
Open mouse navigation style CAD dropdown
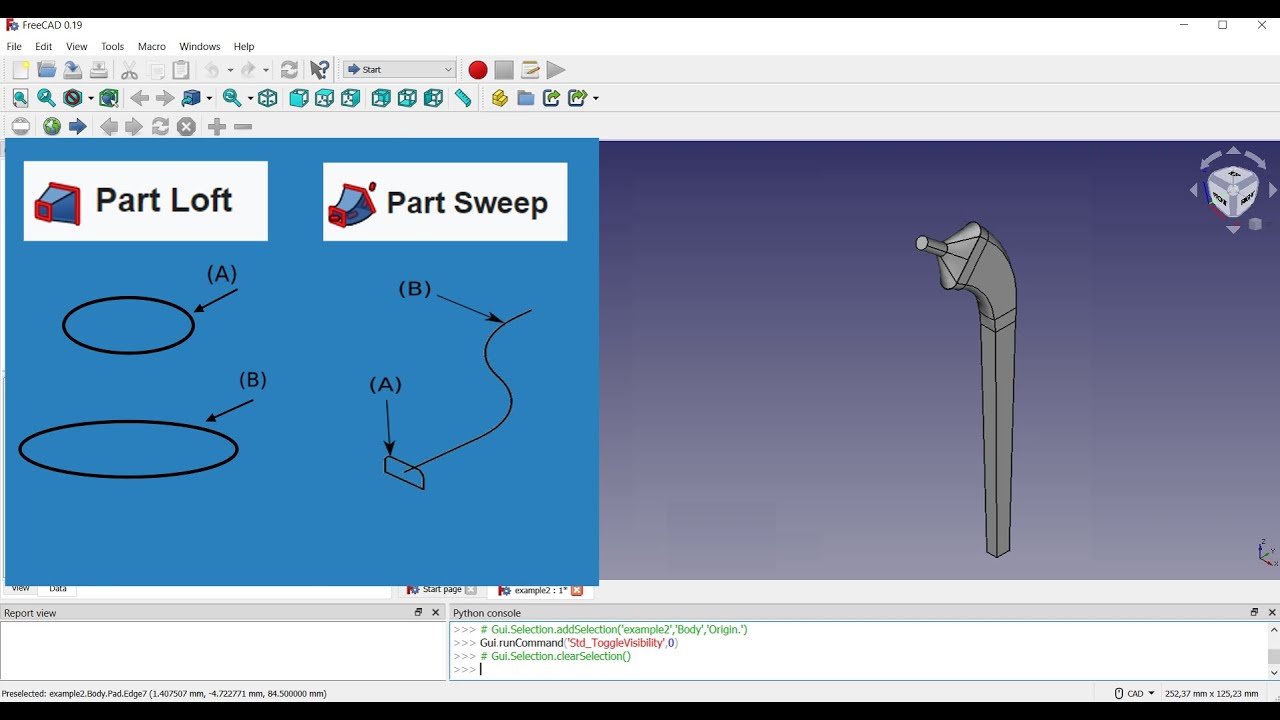tap(1134, 693)
